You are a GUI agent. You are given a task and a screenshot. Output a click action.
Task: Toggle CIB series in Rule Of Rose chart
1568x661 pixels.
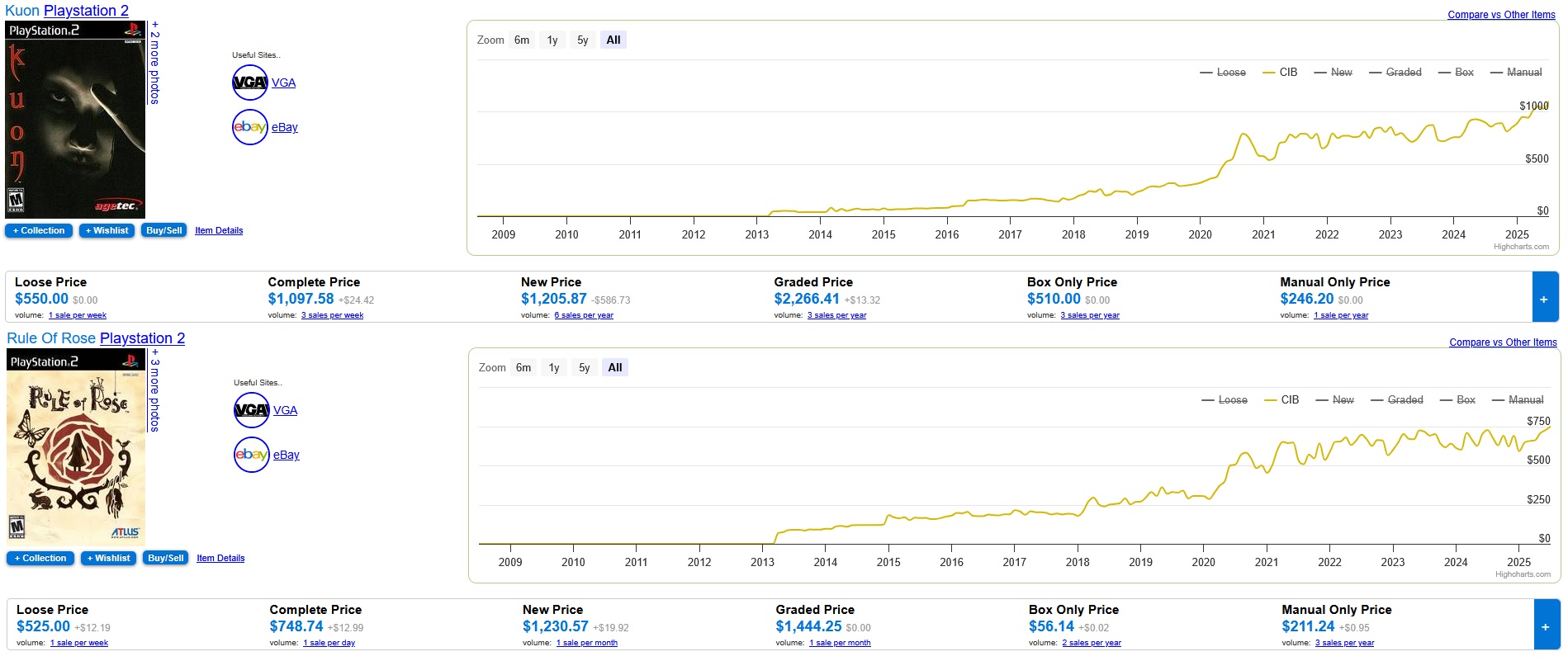tap(1282, 400)
